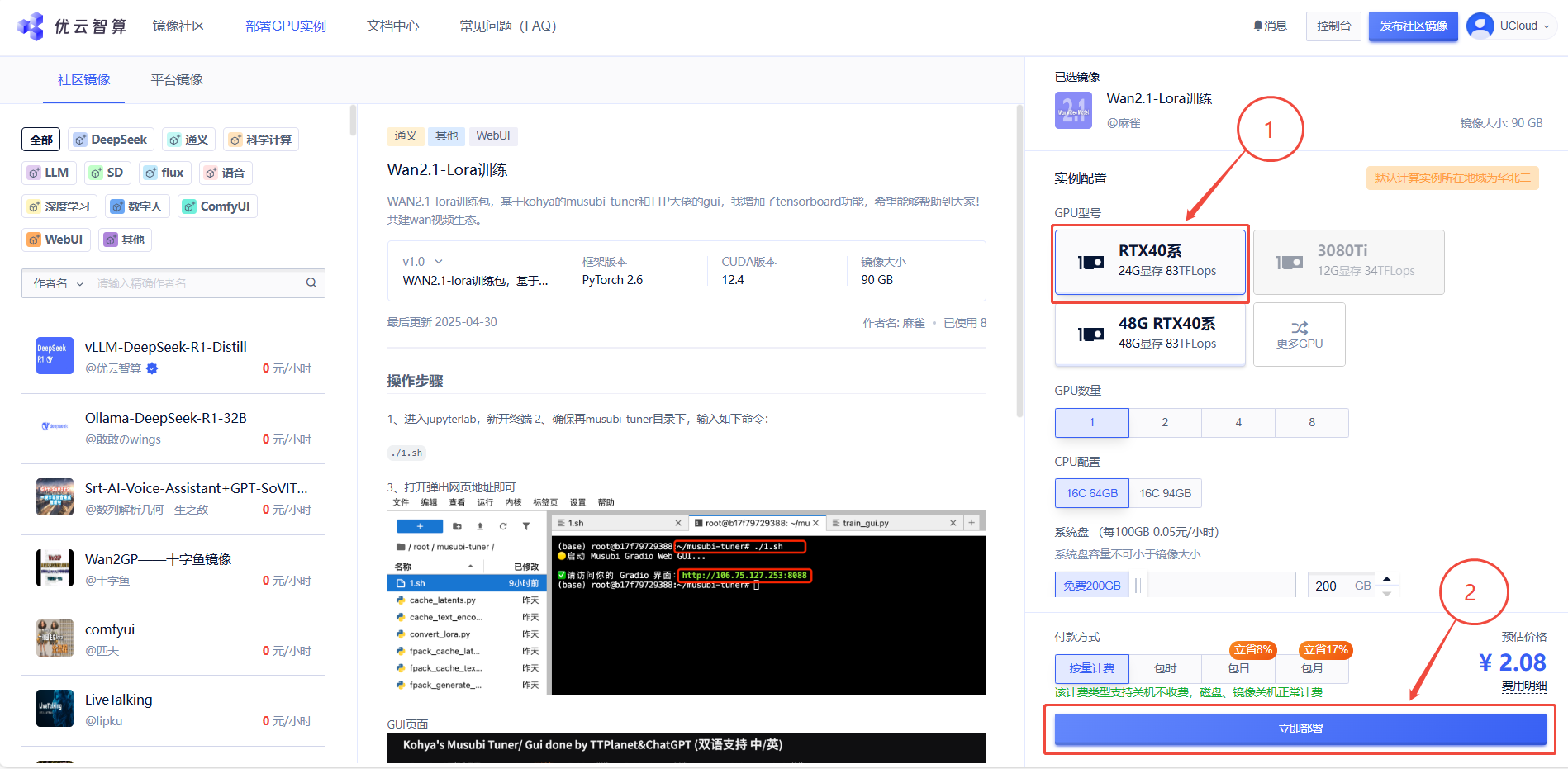The width and height of the screenshot is (1568, 769).
Task: Expand the UCloud account dropdown arrow
Action: click(1547, 26)
